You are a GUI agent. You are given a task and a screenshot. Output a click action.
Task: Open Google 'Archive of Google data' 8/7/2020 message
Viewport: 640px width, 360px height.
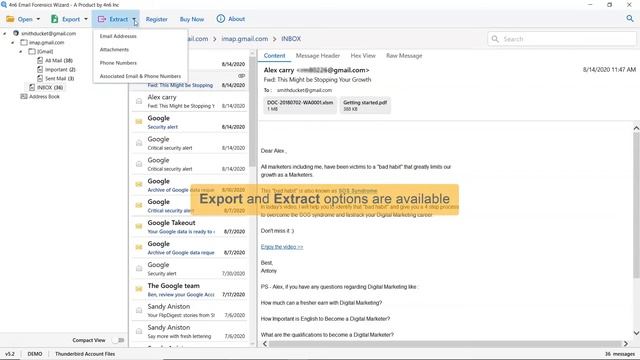coord(189,248)
